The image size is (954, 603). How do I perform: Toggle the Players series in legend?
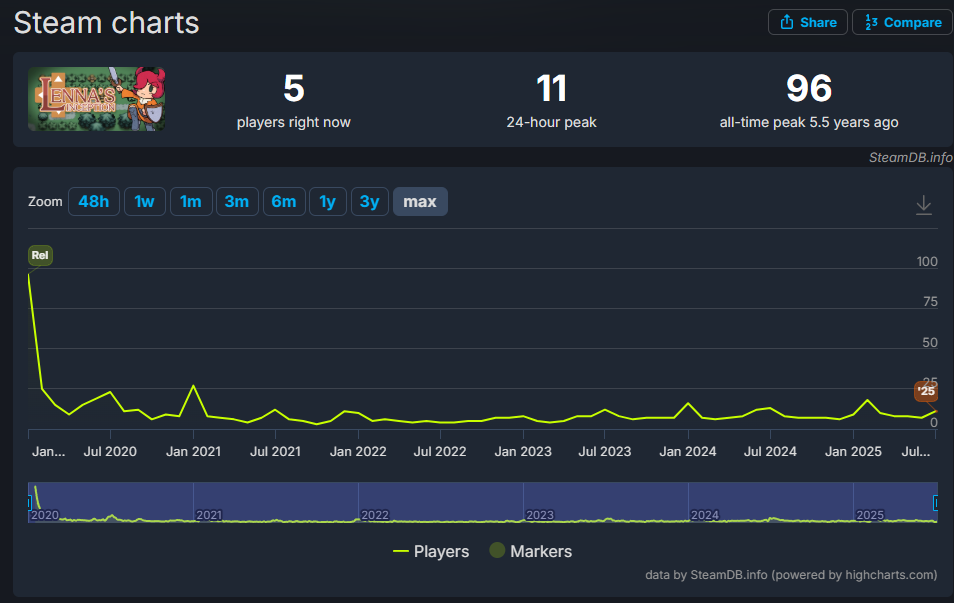(x=431, y=551)
